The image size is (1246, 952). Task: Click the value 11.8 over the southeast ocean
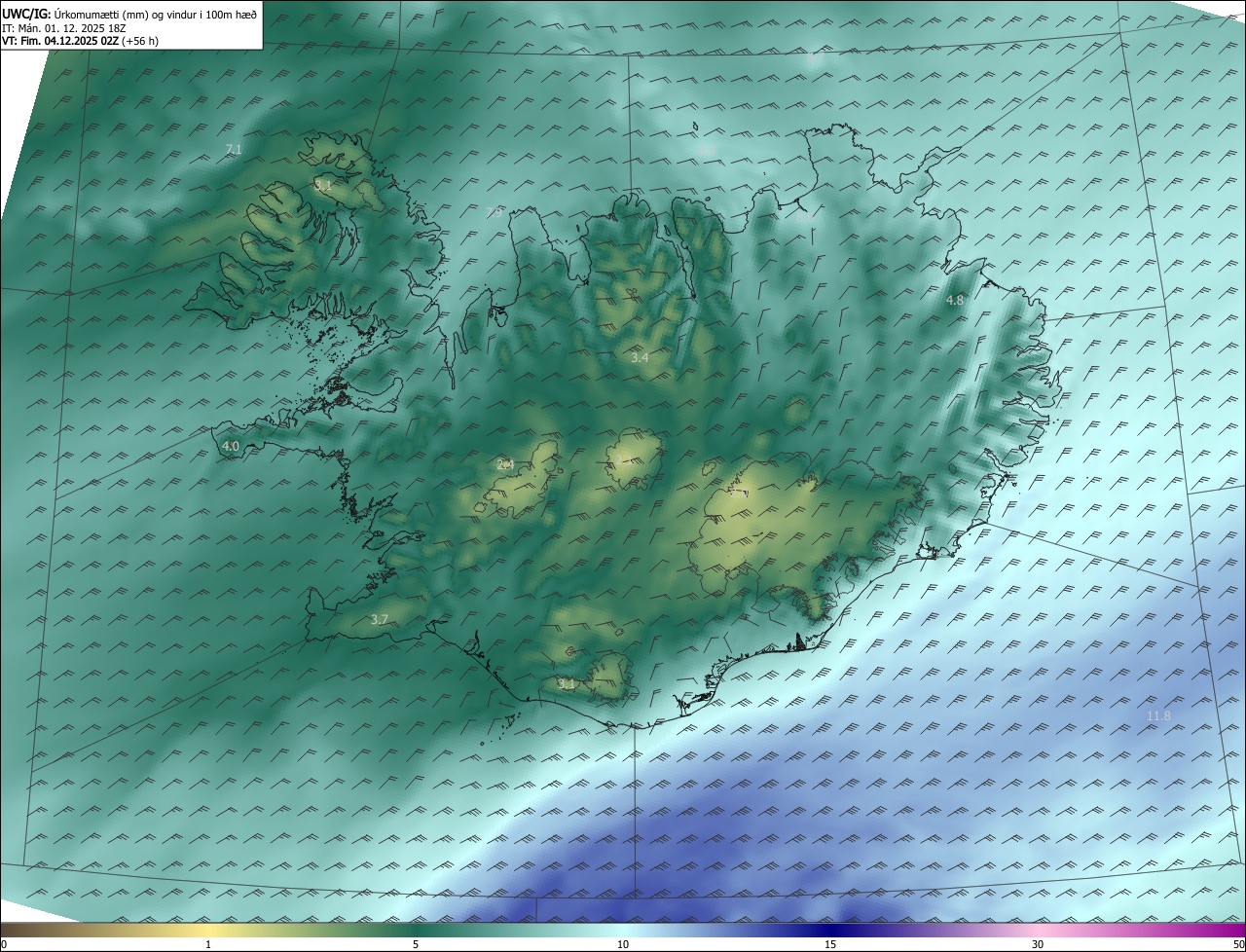[1158, 716]
